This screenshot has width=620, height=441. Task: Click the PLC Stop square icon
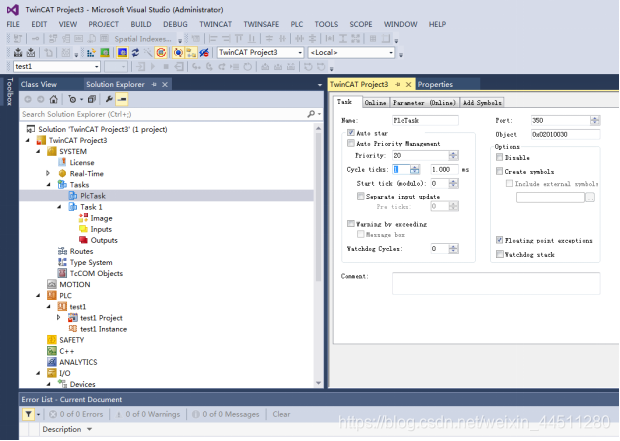tap(166, 67)
